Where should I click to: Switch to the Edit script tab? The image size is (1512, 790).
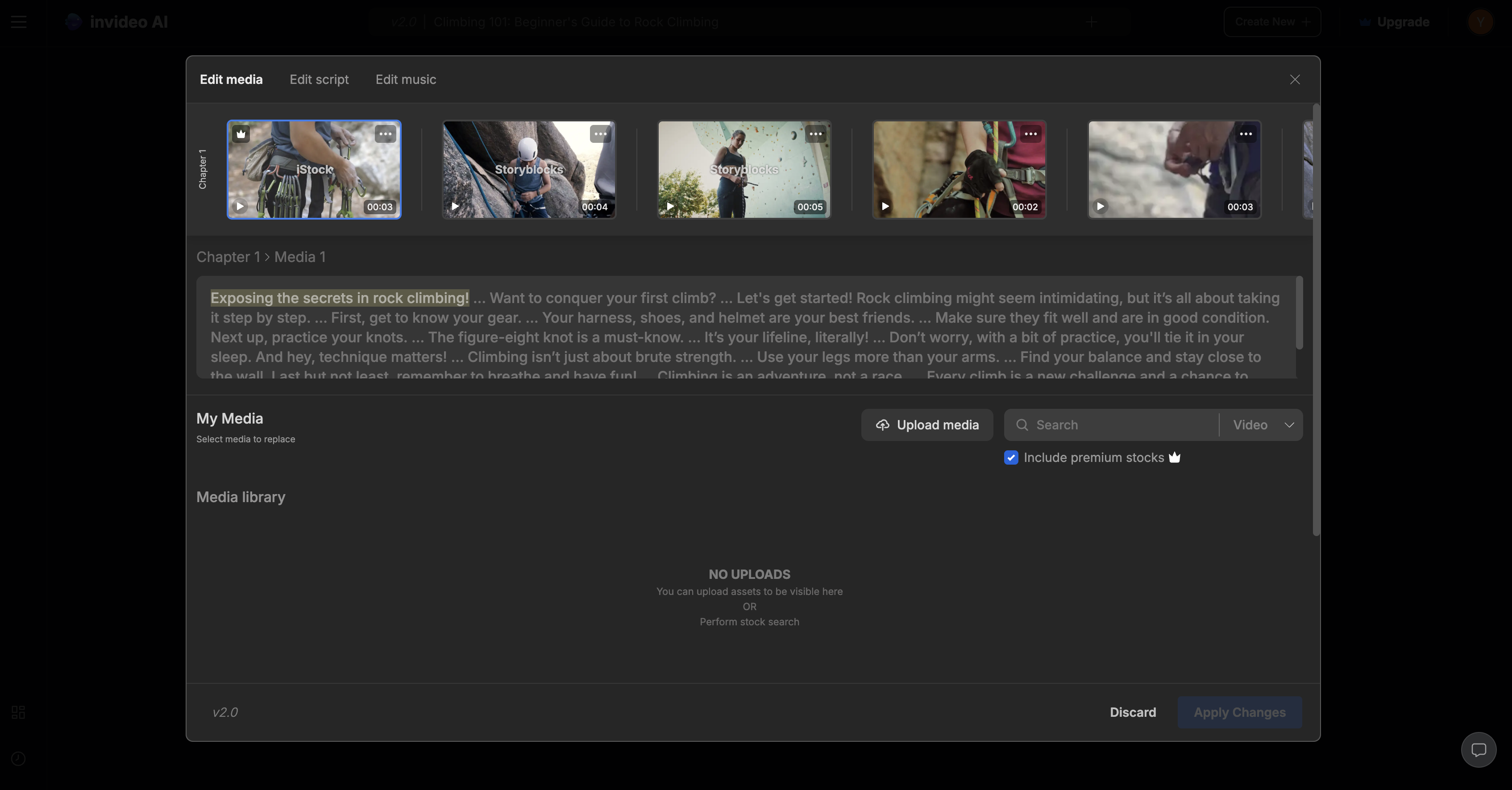[319, 80]
